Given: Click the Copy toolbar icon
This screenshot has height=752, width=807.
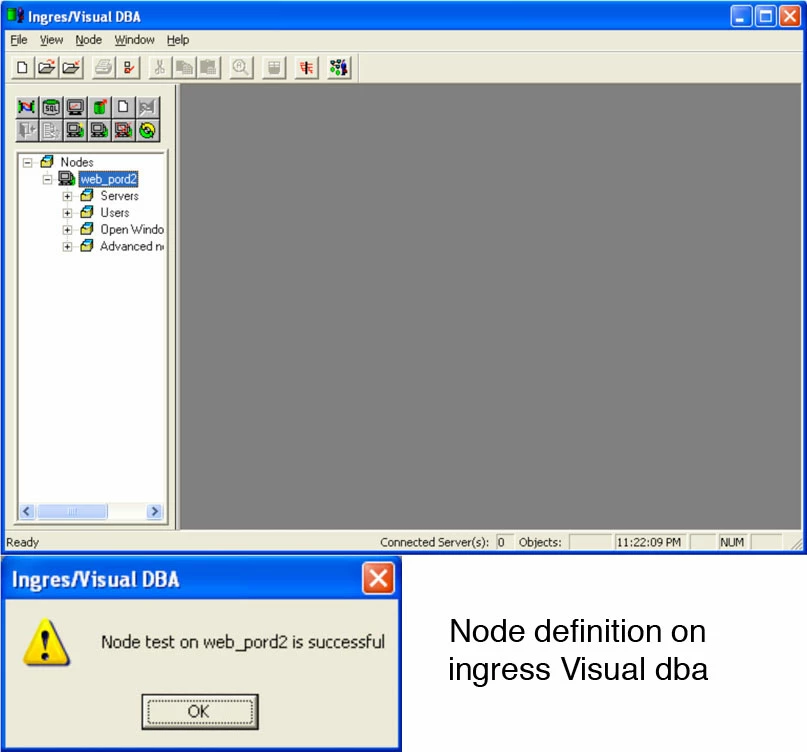Looking at the screenshot, I should coord(184,67).
